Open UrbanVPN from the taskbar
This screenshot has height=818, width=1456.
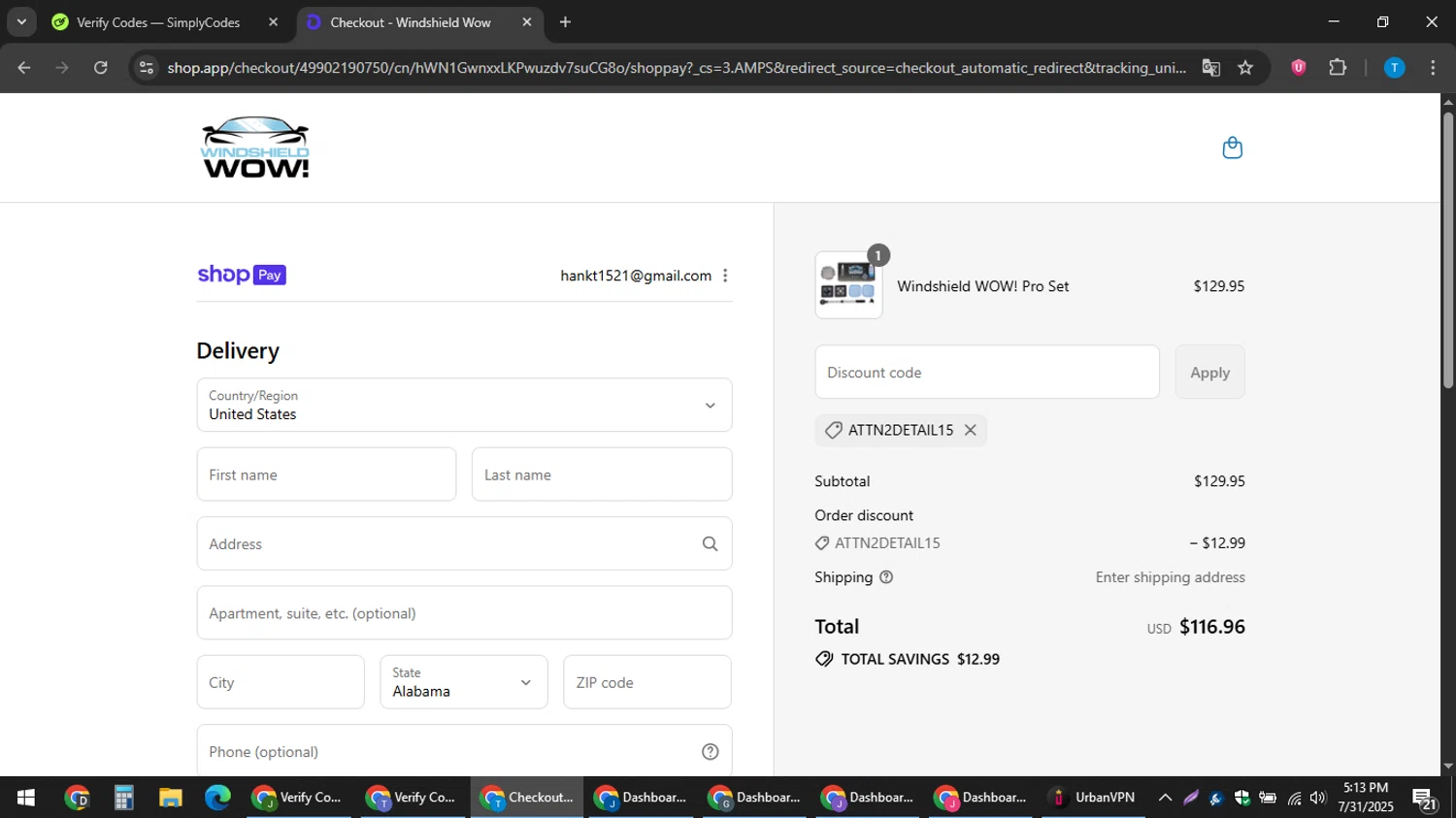1094,798
